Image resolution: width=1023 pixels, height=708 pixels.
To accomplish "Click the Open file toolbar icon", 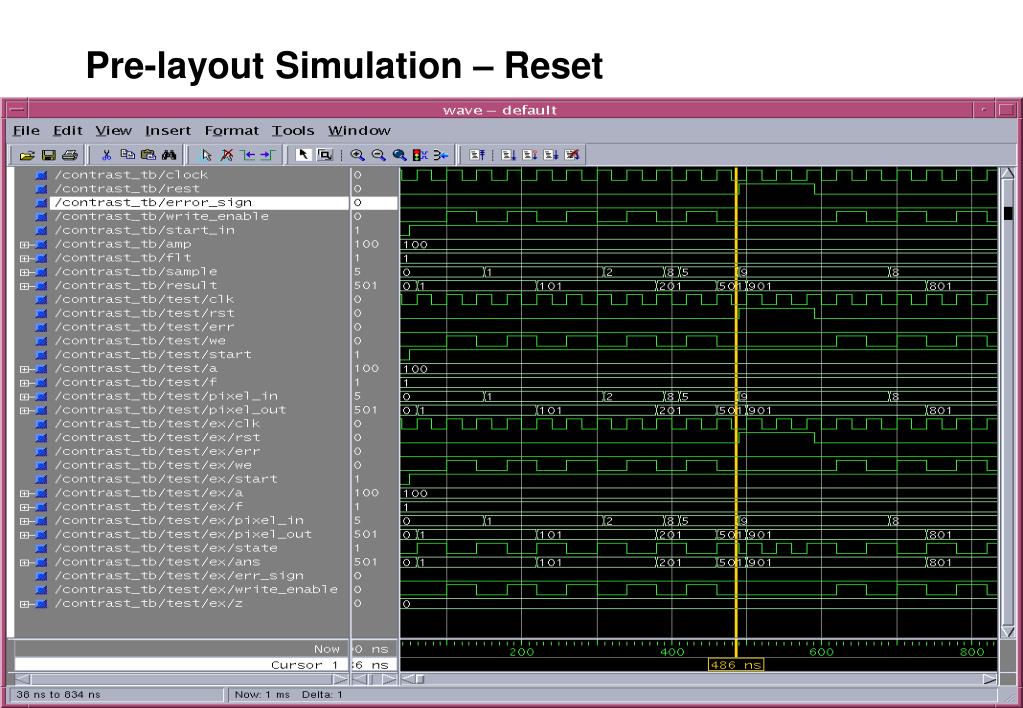I will coord(26,155).
